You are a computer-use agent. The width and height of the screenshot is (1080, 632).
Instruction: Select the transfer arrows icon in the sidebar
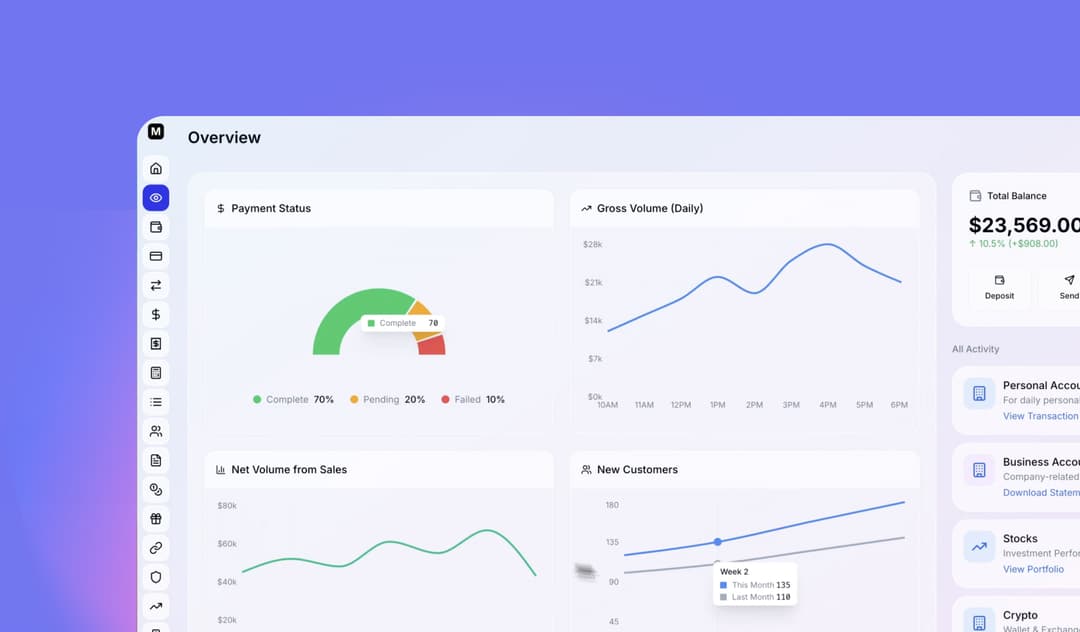tap(155, 285)
